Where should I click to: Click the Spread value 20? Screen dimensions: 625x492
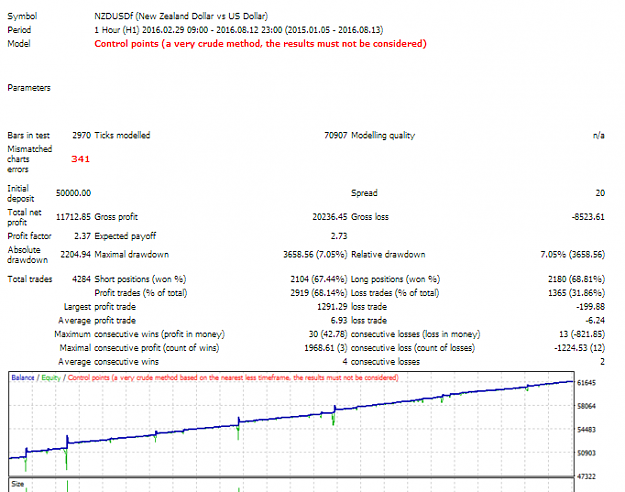pos(600,193)
